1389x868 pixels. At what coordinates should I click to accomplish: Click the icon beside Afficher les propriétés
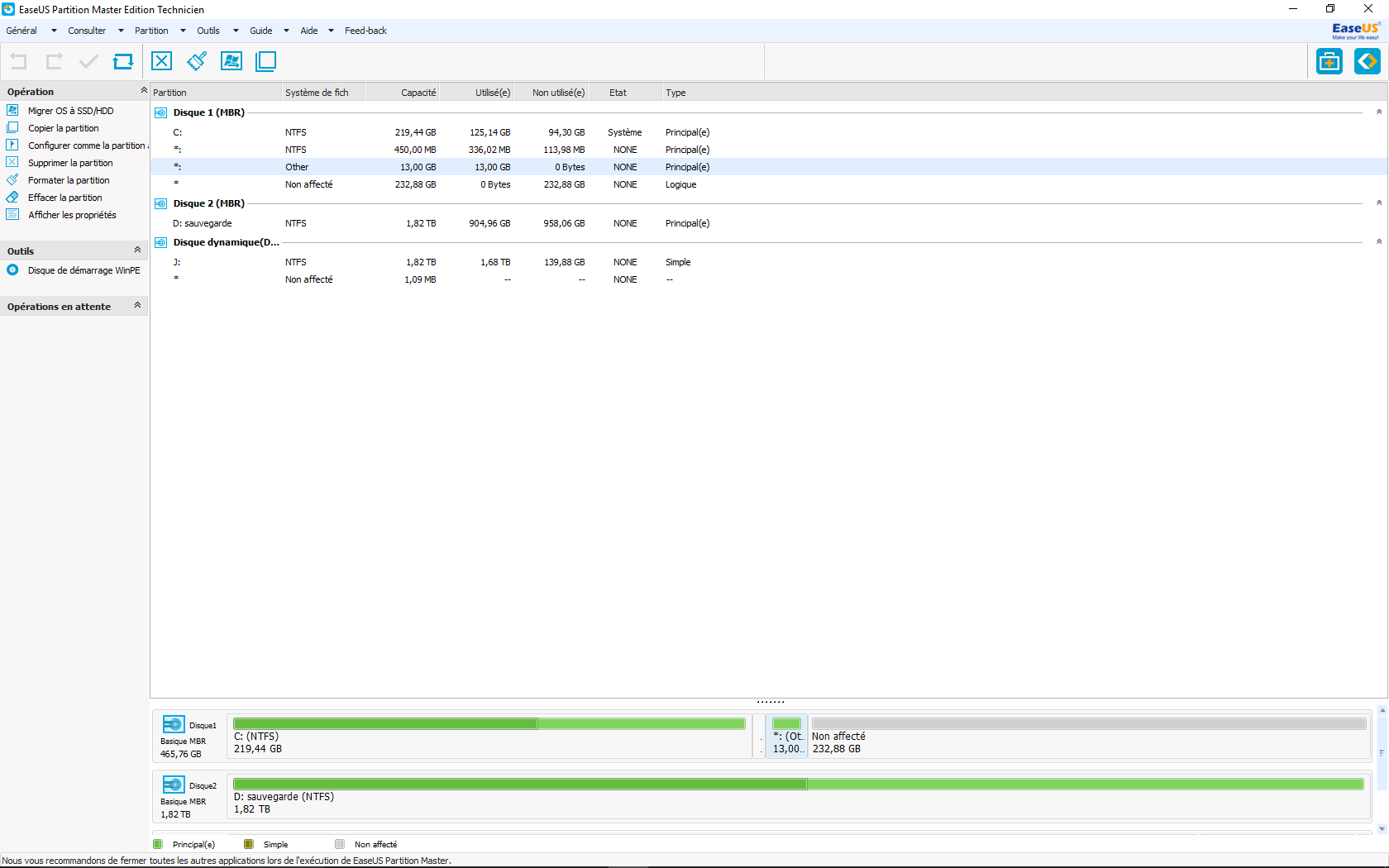(12, 214)
